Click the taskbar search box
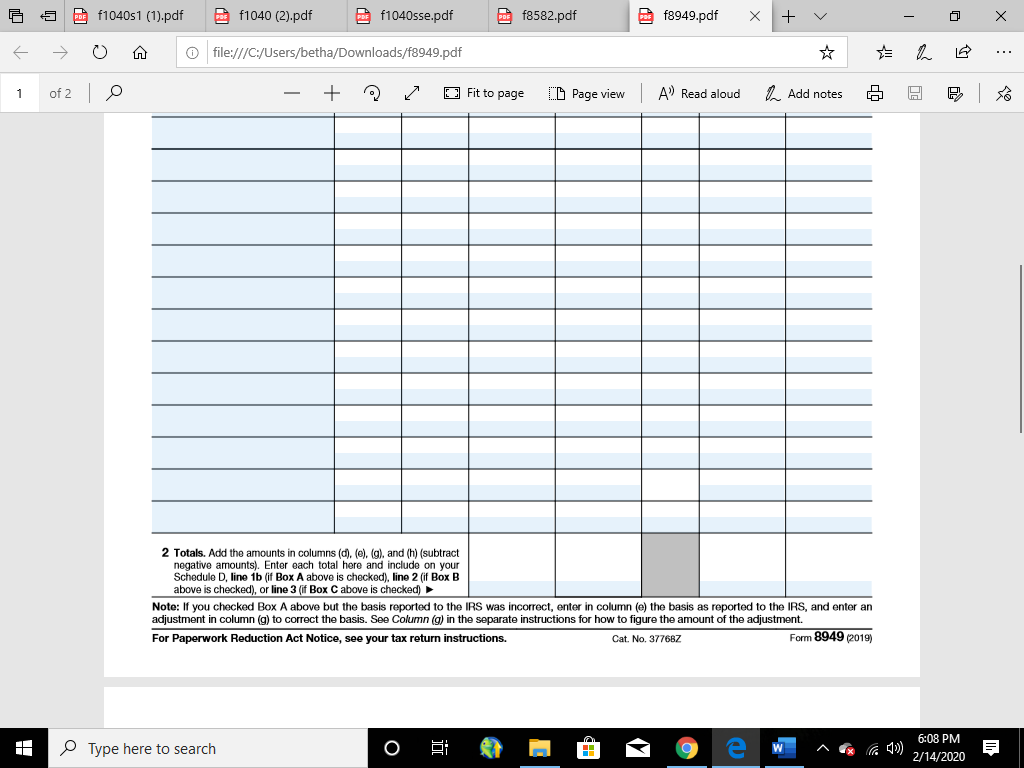This screenshot has height=768, width=1024. 208,748
